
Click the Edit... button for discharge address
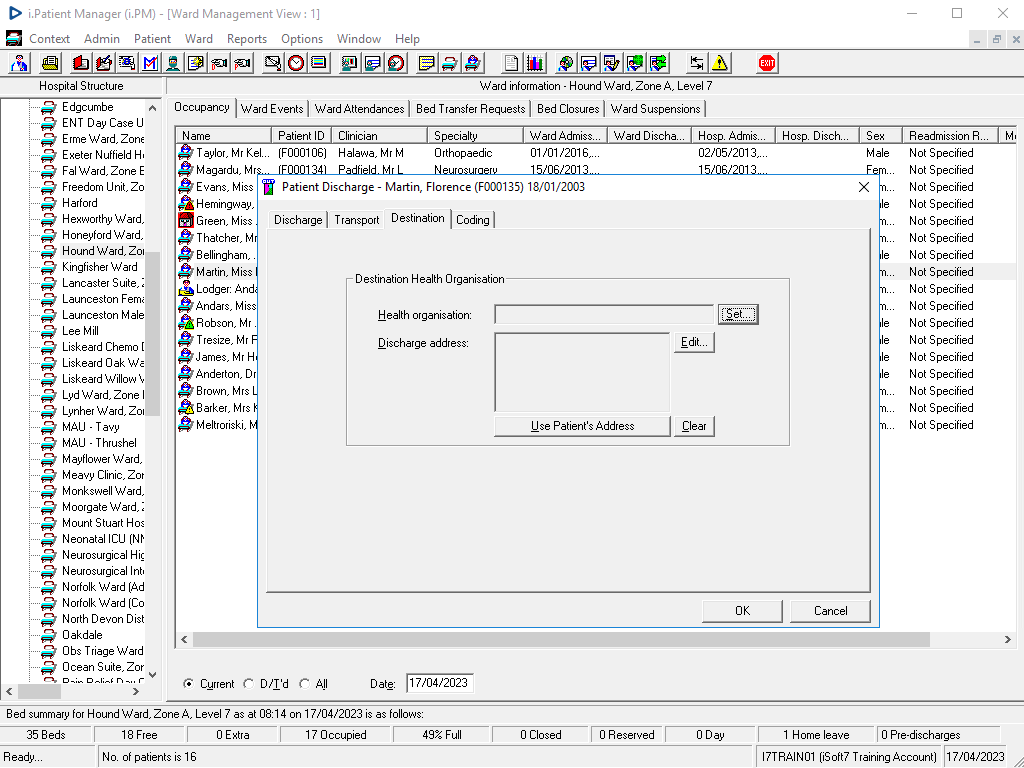coord(694,342)
